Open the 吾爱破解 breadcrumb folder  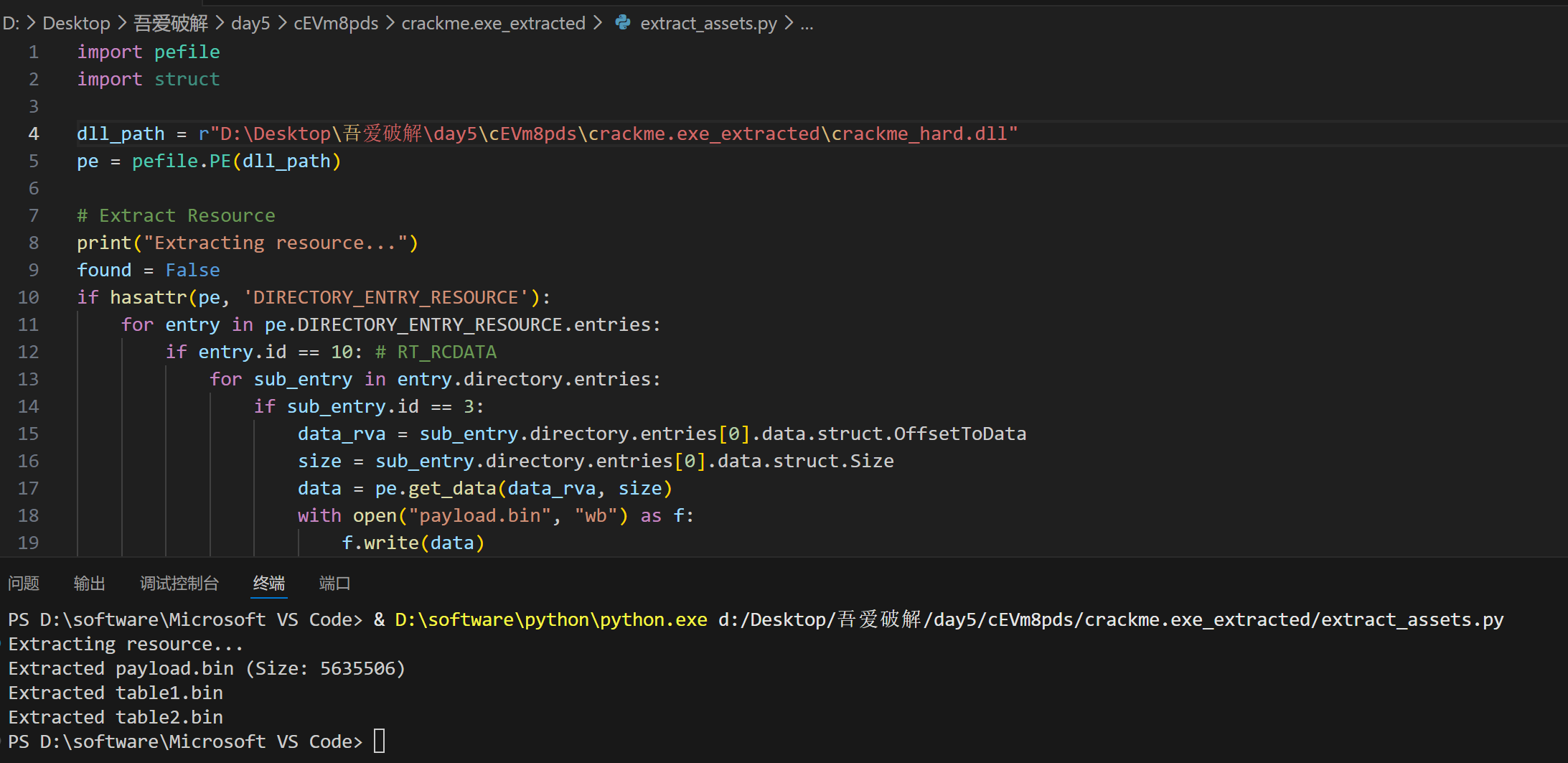(171, 24)
